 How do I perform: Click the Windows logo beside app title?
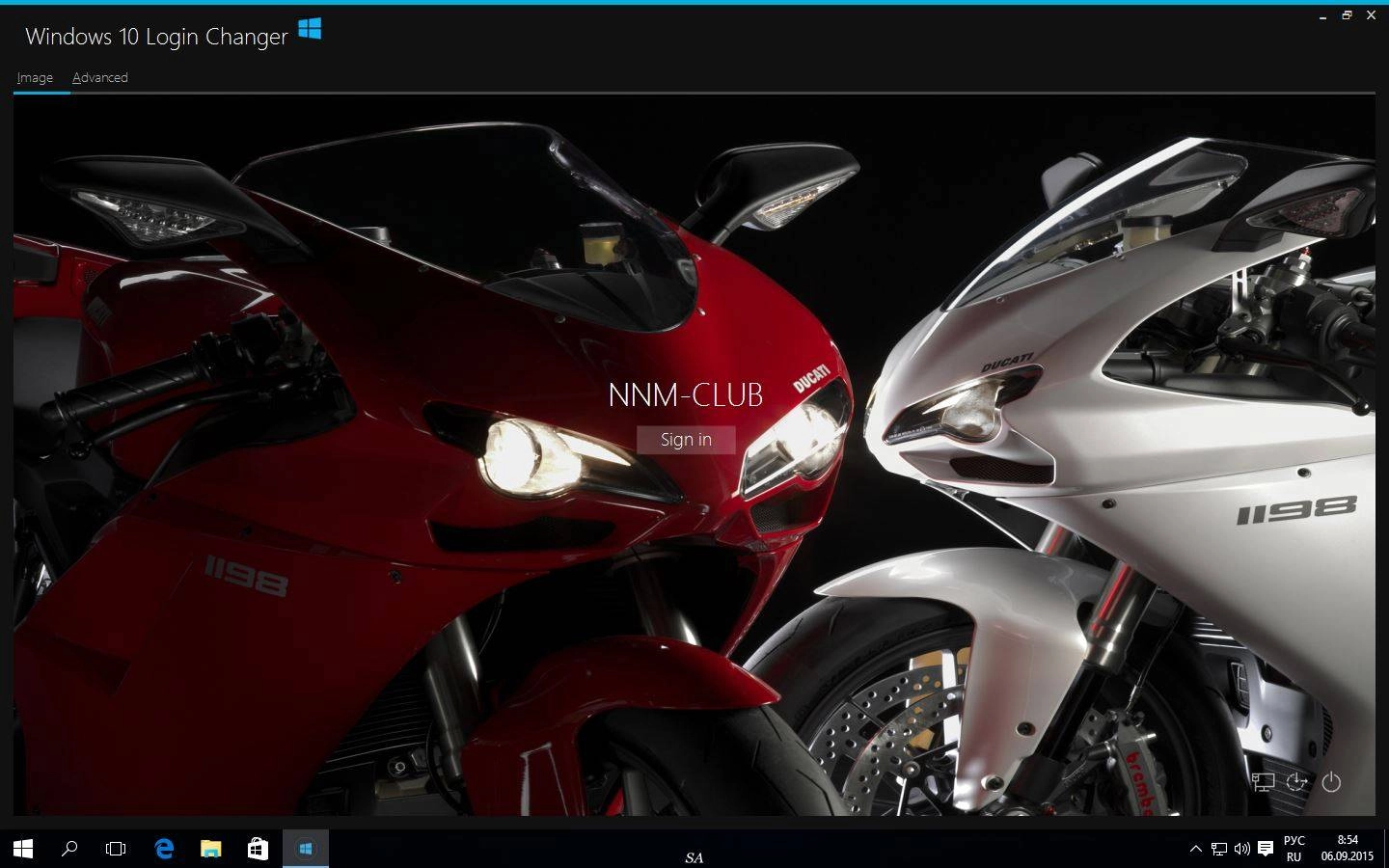[x=310, y=29]
